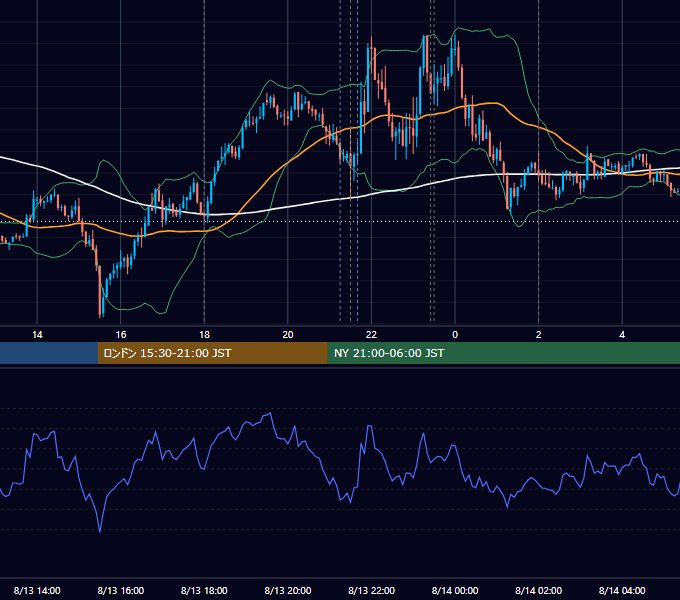The width and height of the screenshot is (680, 600).
Task: Select the NY 21:00-06:00 JST session bar
Action: point(503,353)
